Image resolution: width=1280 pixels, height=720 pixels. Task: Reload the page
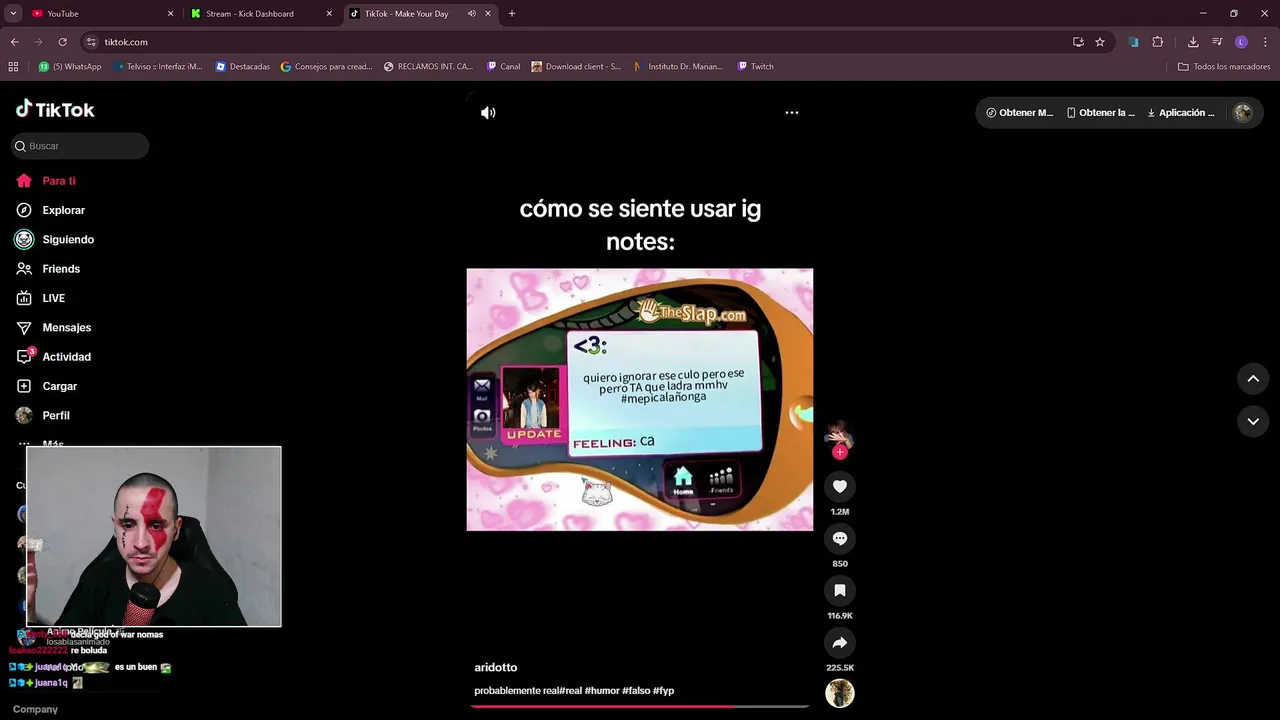click(x=62, y=42)
